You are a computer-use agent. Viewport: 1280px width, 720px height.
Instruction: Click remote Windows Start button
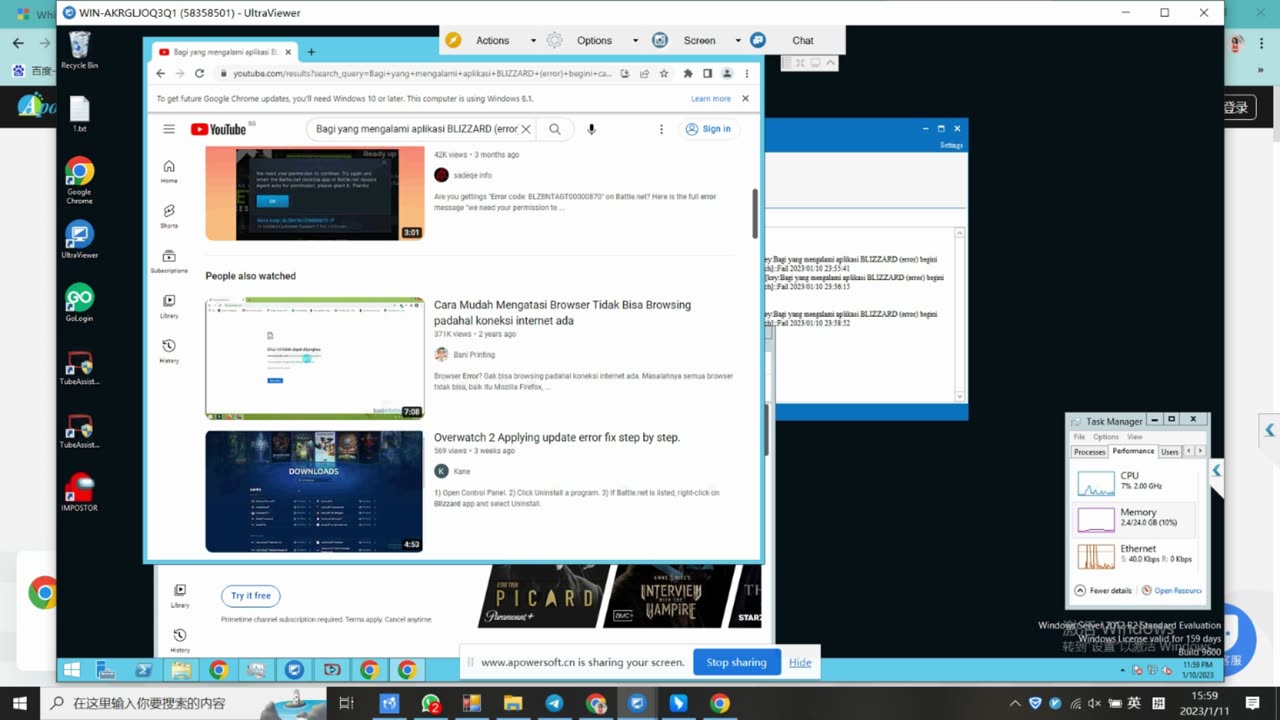[x=72, y=670]
